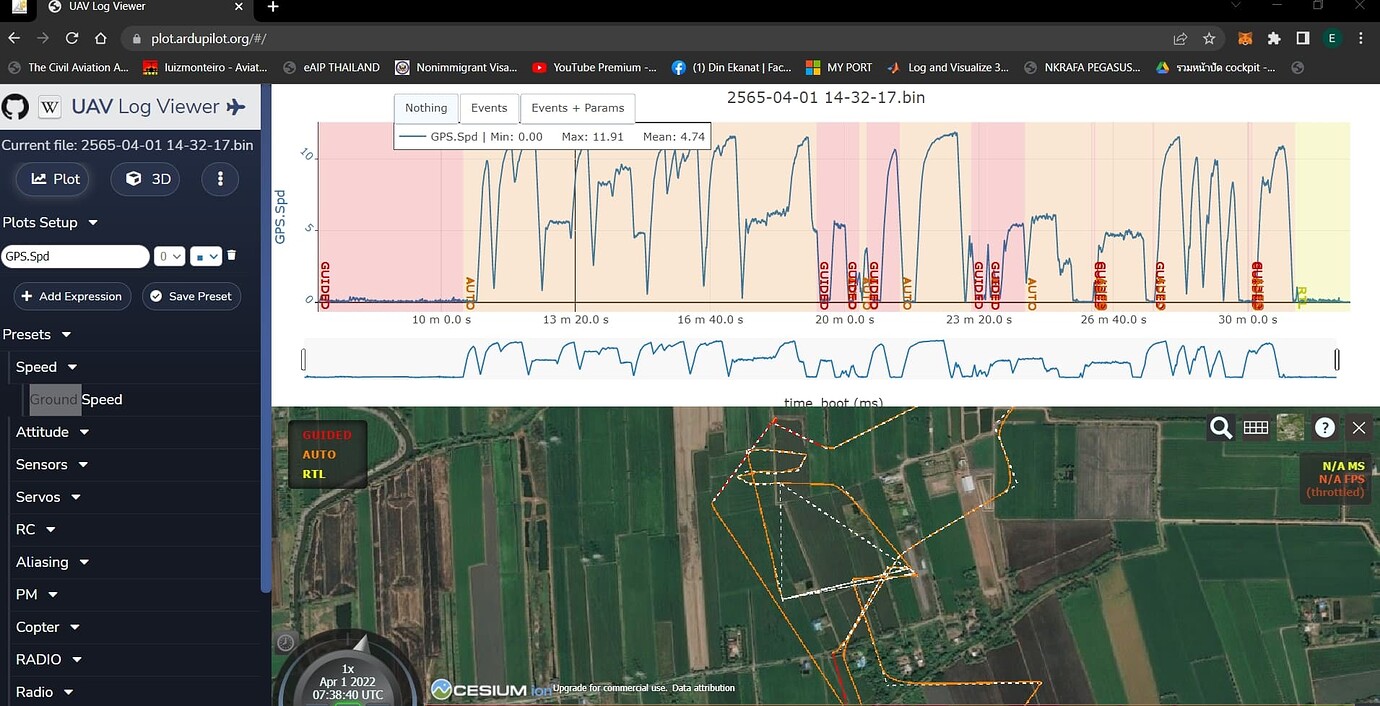The image size is (1380, 706).
Task: Collapse the Plots Setup section
Action: click(x=91, y=222)
